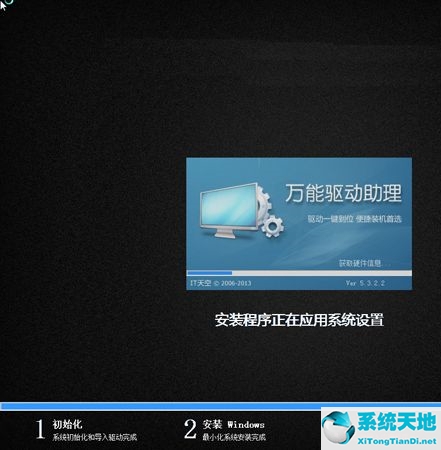Viewport: 441px width, 450px height.
Task: Click the large step number 1
Action: (x=40, y=429)
